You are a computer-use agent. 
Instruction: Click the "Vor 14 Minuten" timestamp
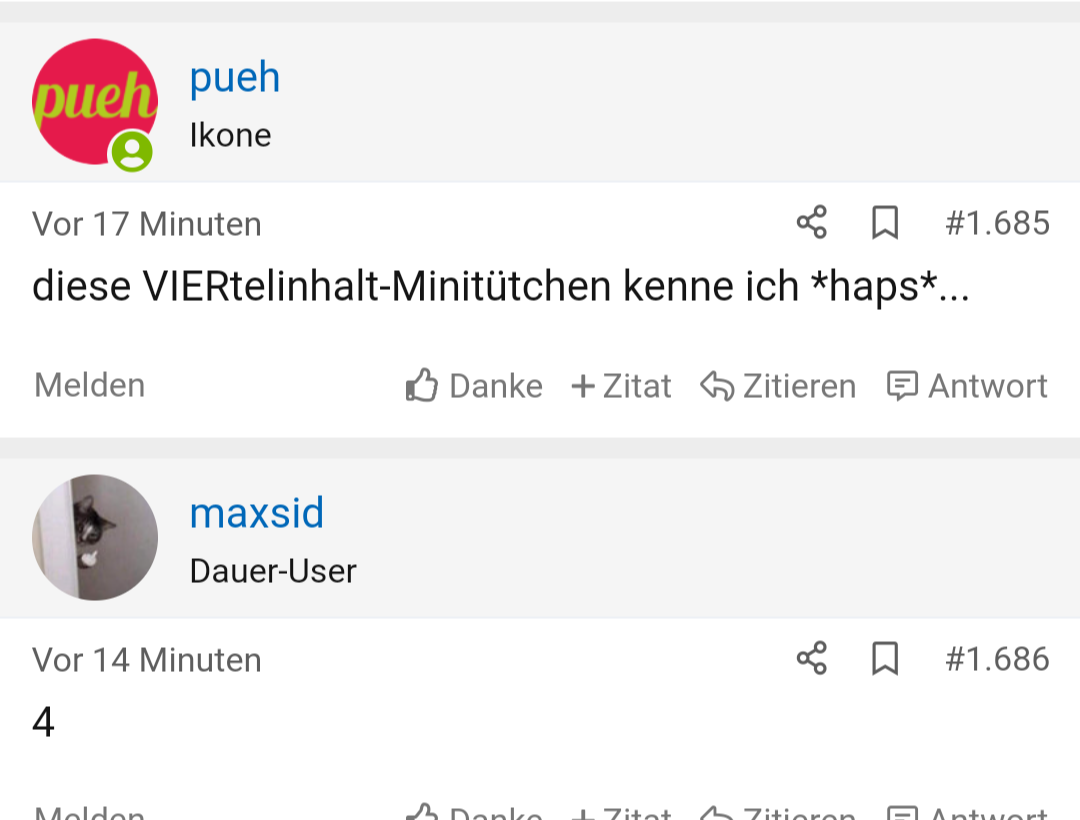(x=147, y=660)
